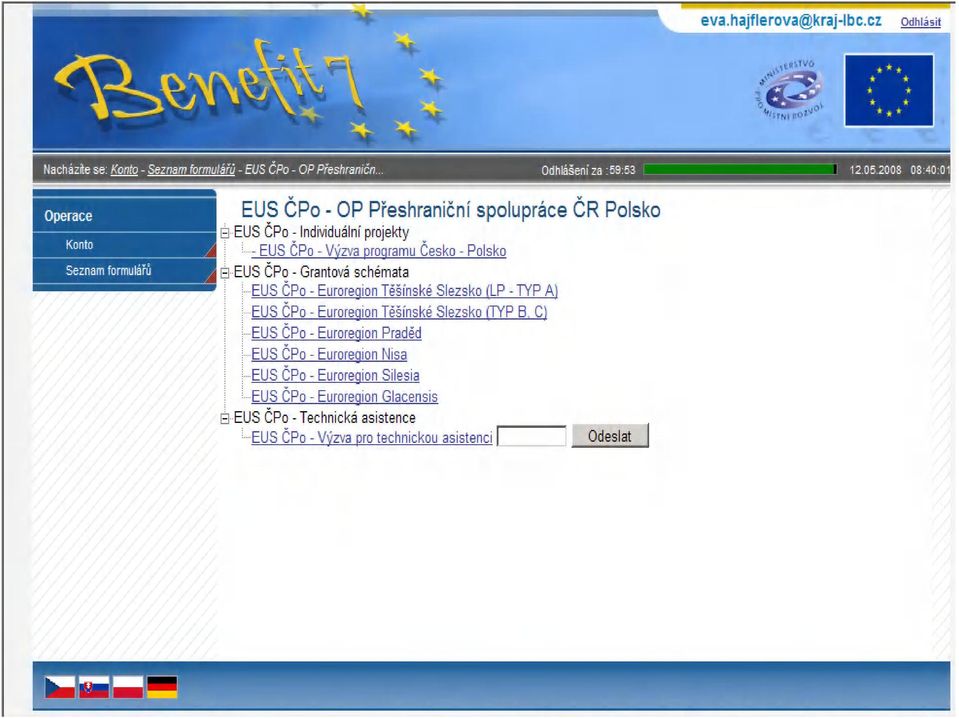Click the European Union flag logo

pos(889,91)
